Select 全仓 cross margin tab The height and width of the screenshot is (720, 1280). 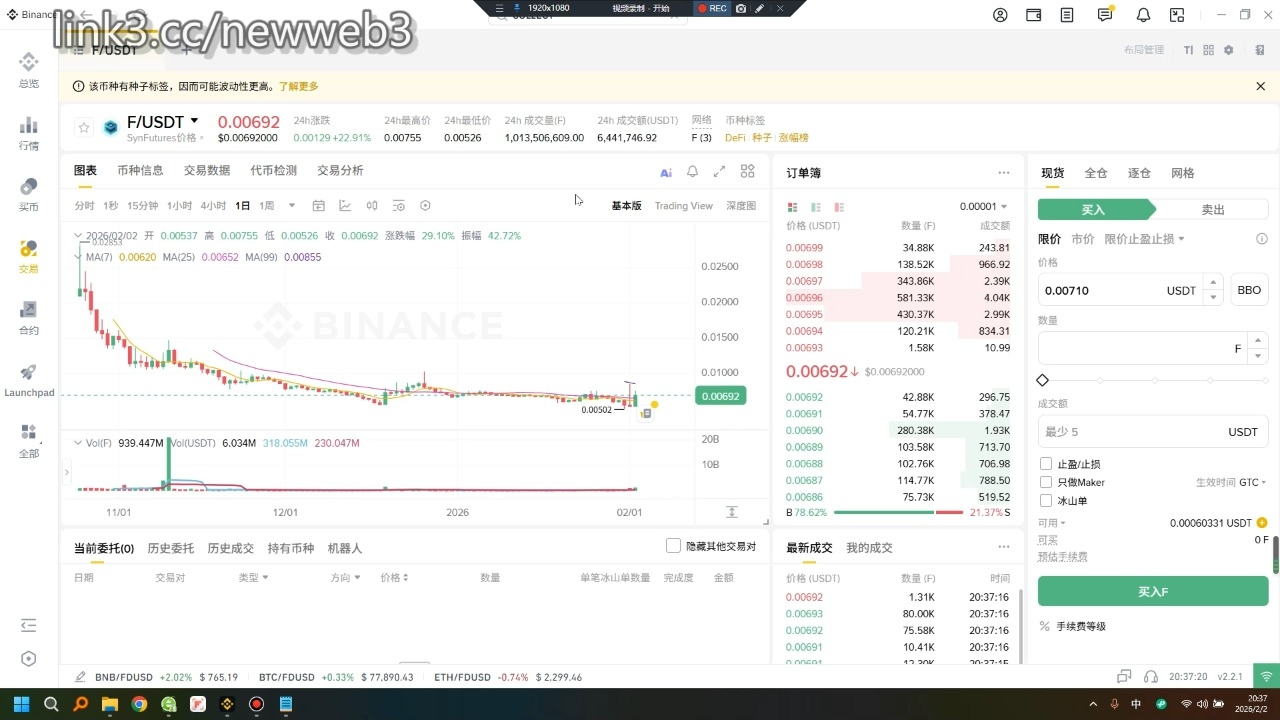click(1096, 173)
